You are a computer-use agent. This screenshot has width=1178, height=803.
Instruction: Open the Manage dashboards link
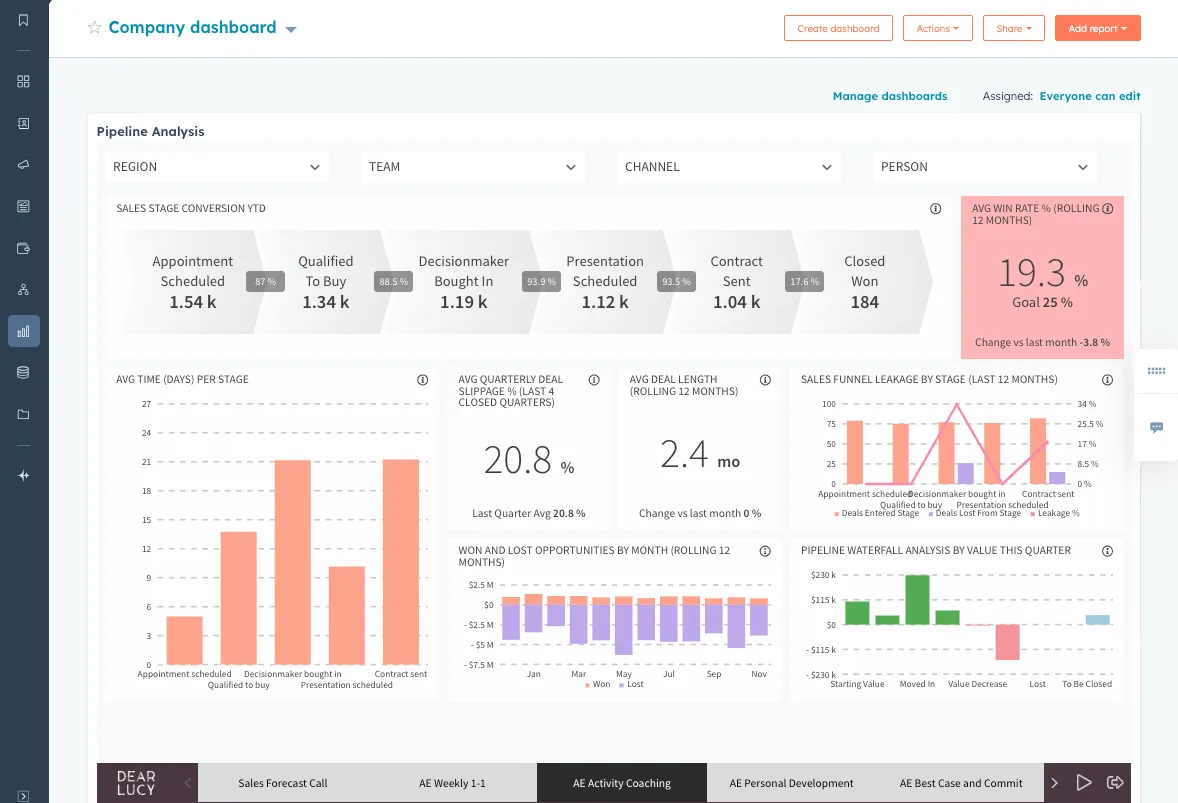pos(889,96)
